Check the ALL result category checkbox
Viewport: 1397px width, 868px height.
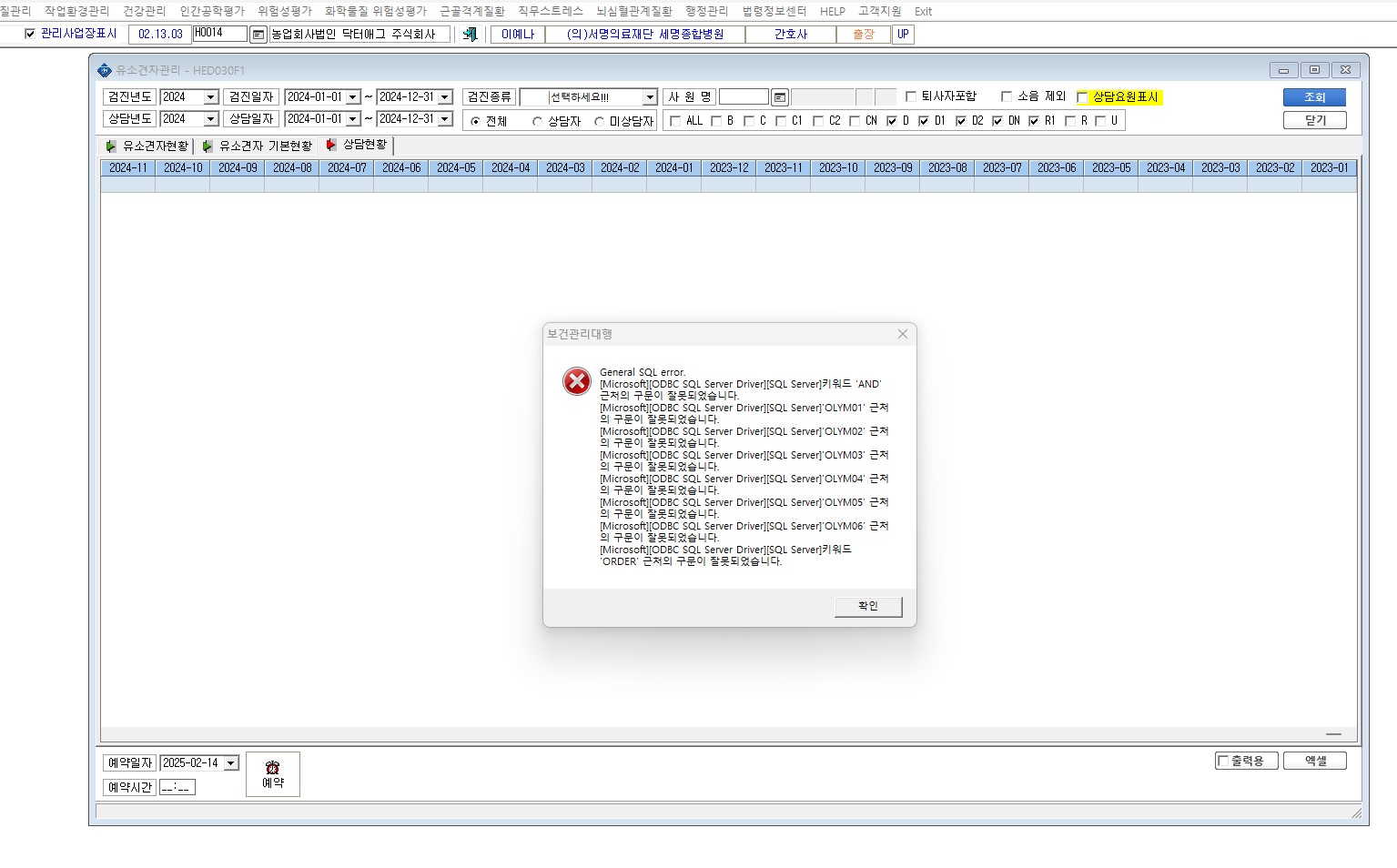[x=675, y=121]
